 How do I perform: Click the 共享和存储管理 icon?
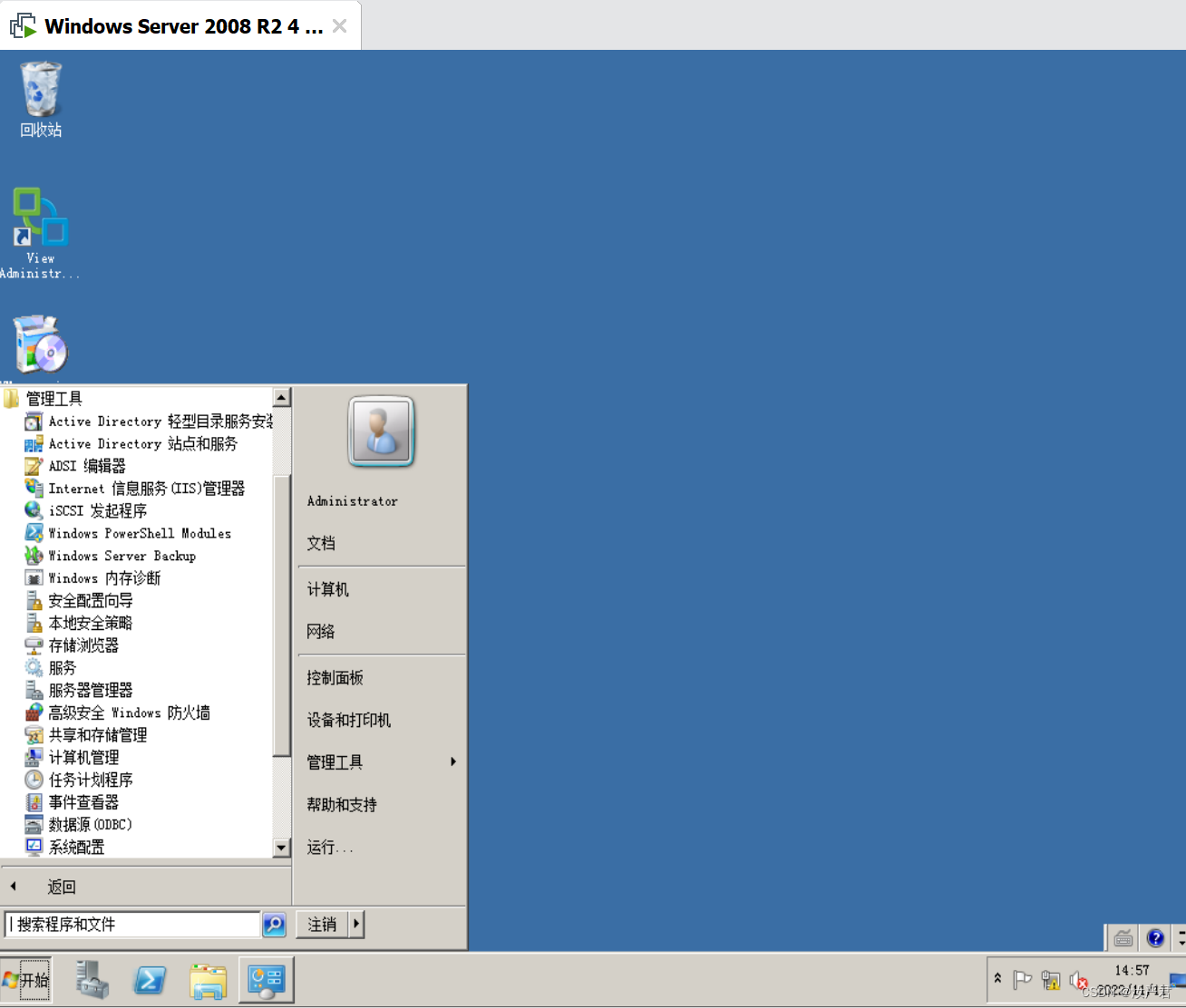pyautogui.click(x=34, y=735)
